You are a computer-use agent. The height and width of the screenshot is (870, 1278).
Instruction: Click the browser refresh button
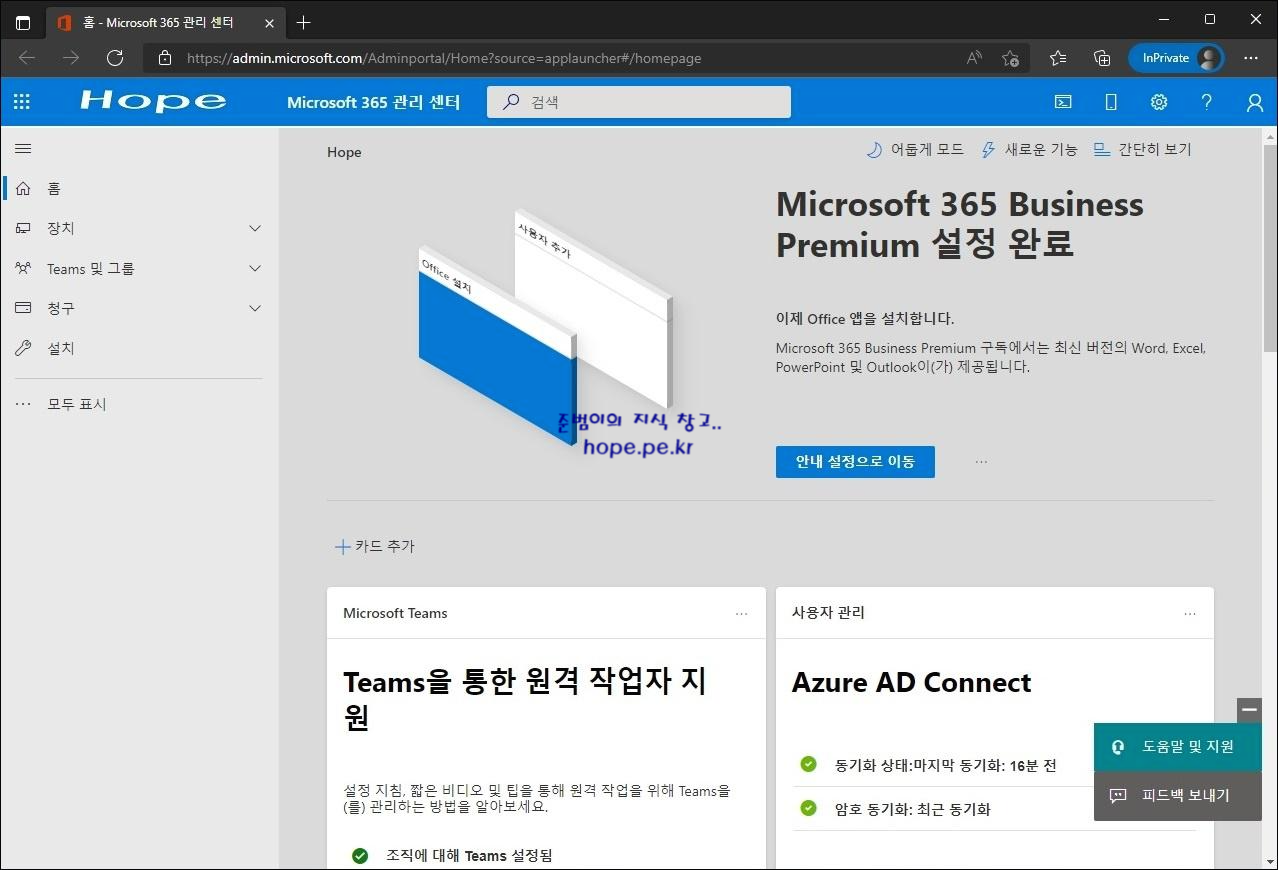pyautogui.click(x=115, y=58)
